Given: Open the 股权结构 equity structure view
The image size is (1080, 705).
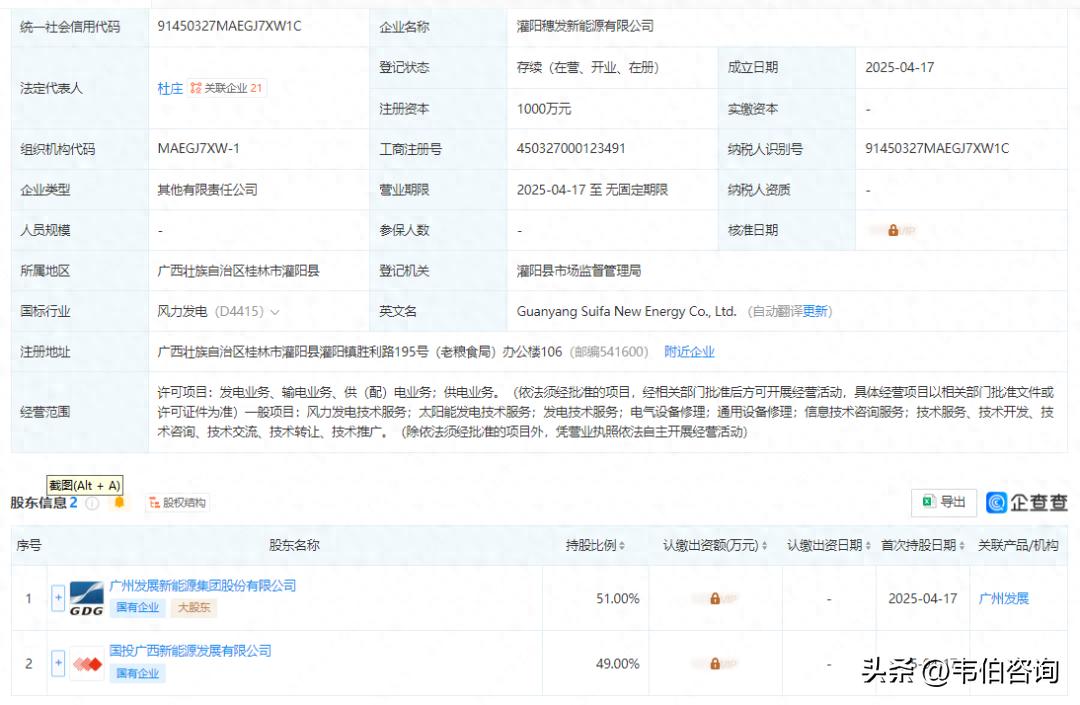Looking at the screenshot, I should pos(178,503).
